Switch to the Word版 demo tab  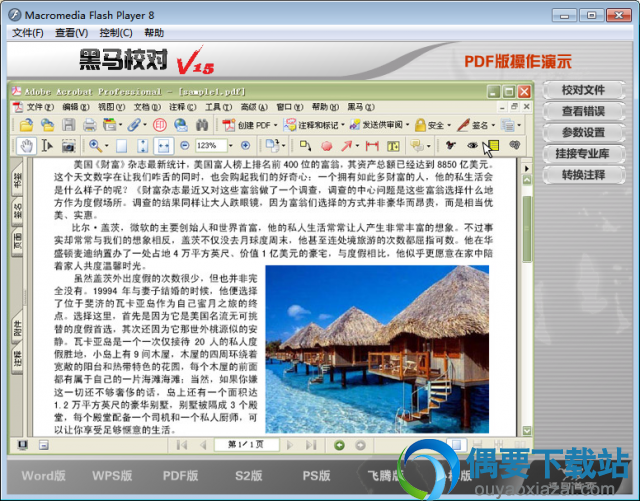43,476
